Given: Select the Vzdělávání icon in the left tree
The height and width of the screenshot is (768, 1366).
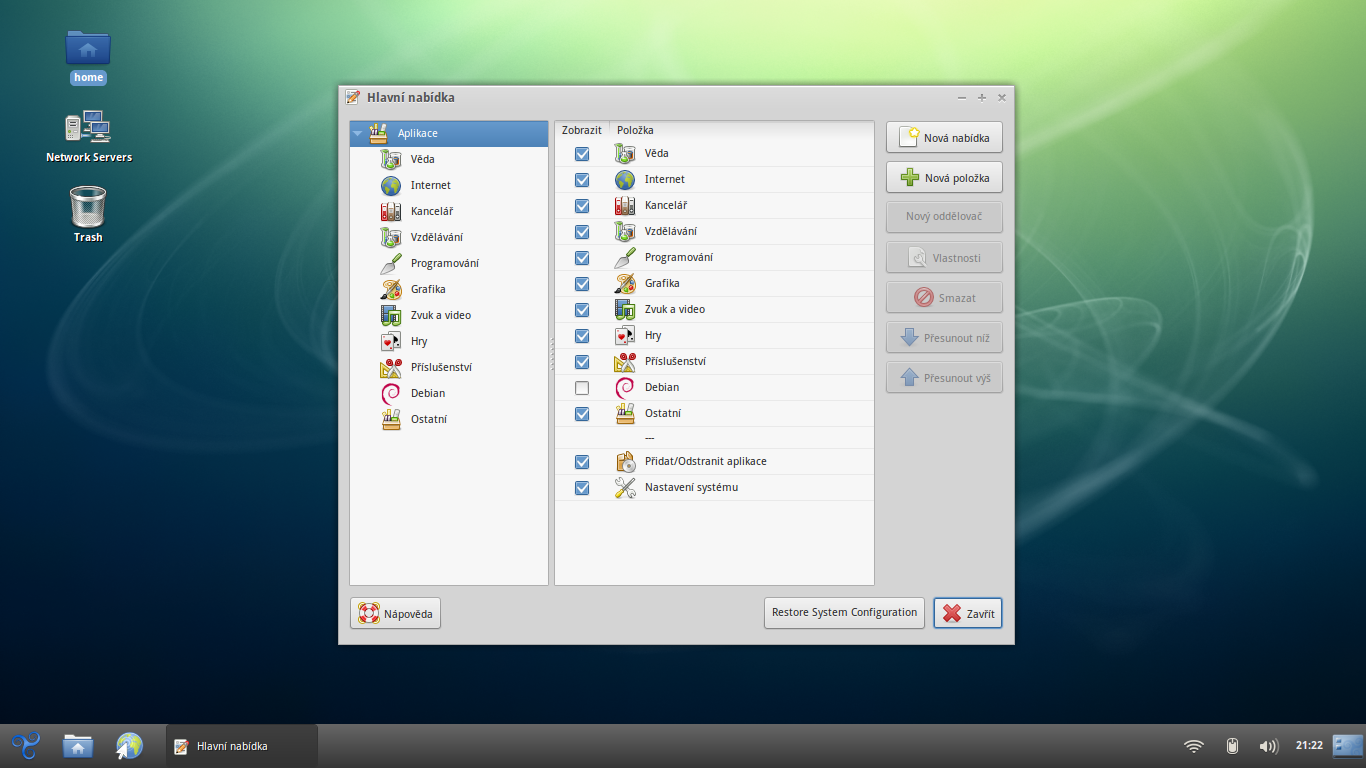Looking at the screenshot, I should point(391,237).
